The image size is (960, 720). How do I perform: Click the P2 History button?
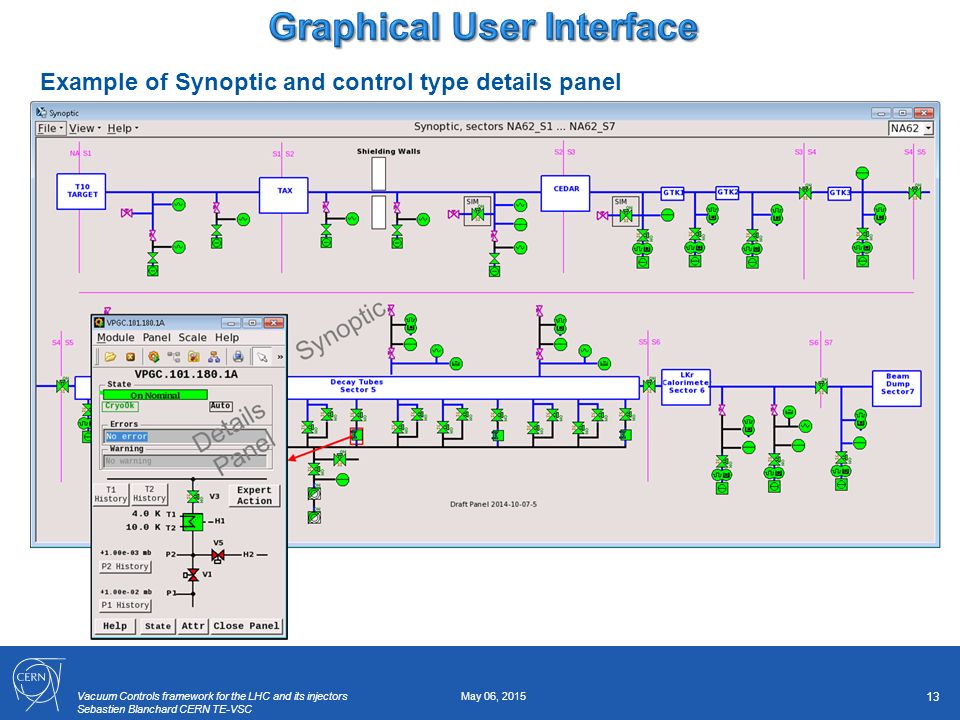click(x=125, y=566)
